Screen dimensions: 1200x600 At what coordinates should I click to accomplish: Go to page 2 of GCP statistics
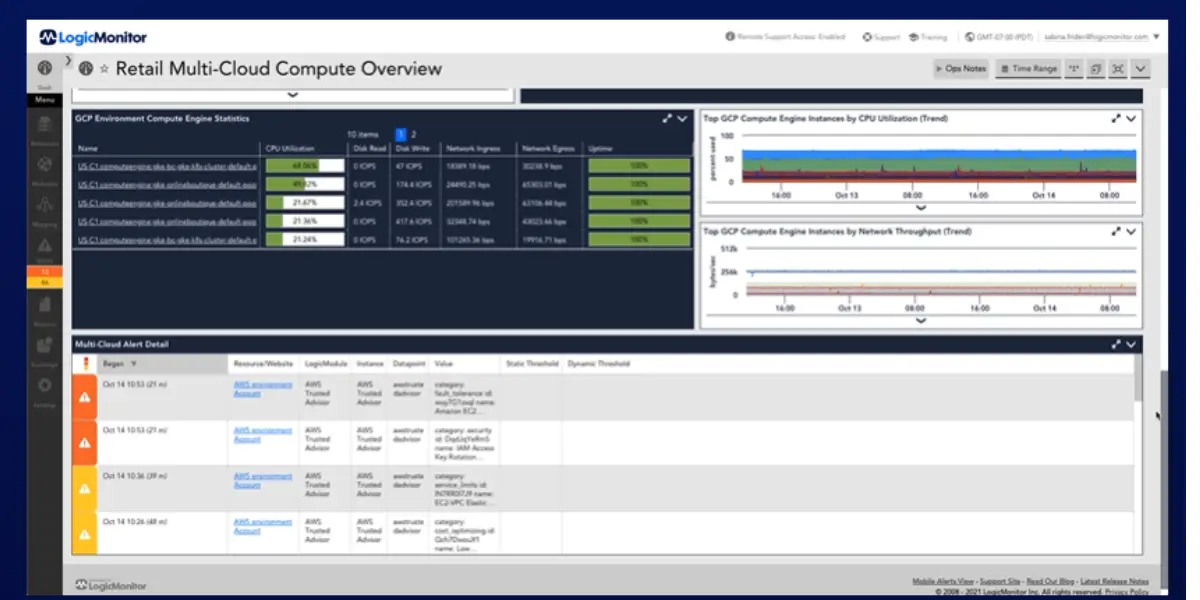coord(414,134)
